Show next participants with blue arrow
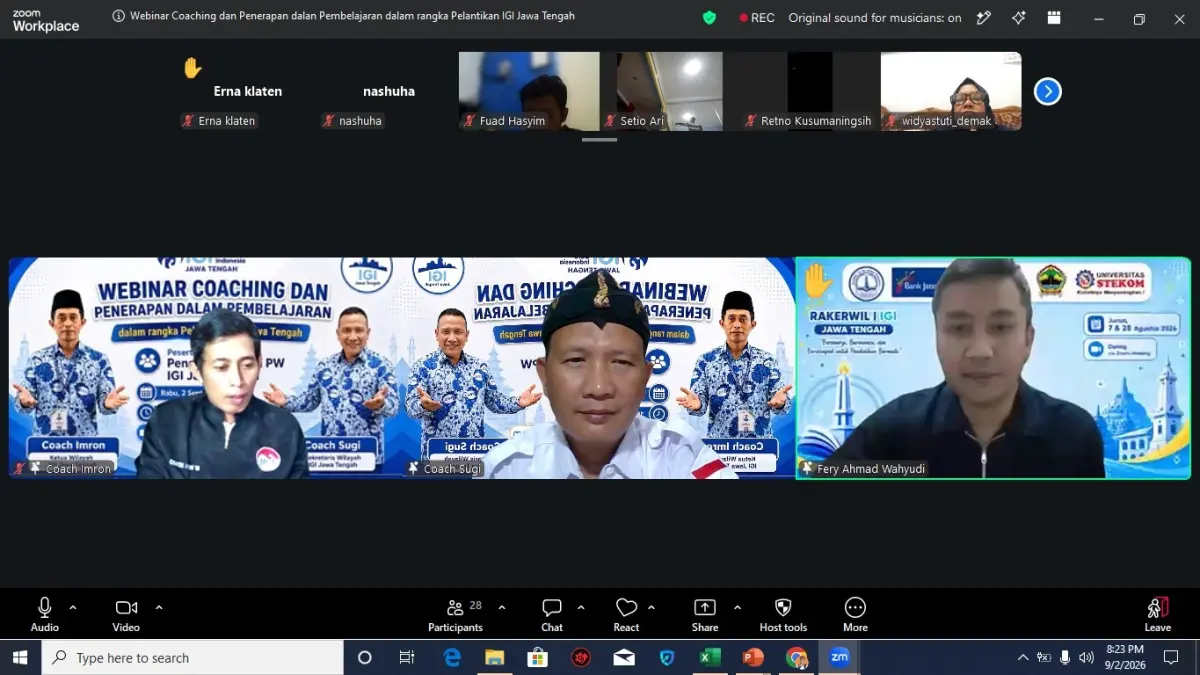The width and height of the screenshot is (1200, 675). [1047, 92]
